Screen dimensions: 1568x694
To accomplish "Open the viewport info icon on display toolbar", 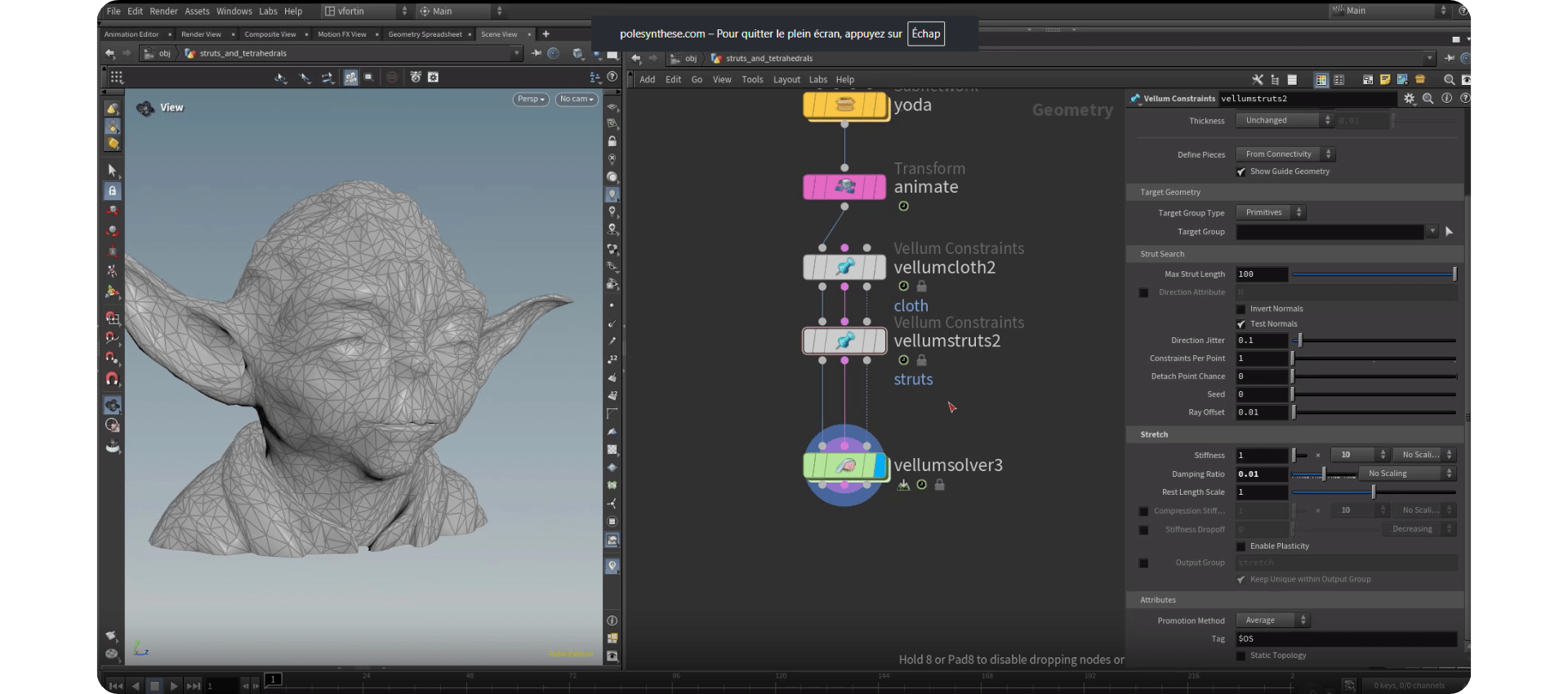I will 612,621.
